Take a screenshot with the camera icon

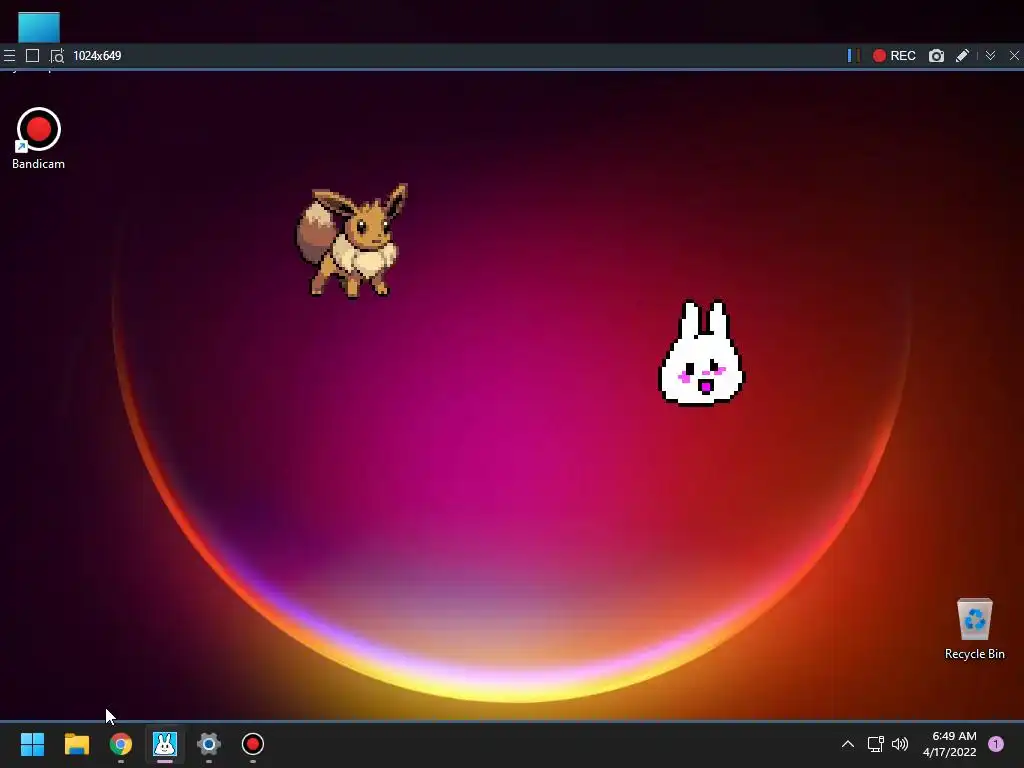pyautogui.click(x=936, y=56)
